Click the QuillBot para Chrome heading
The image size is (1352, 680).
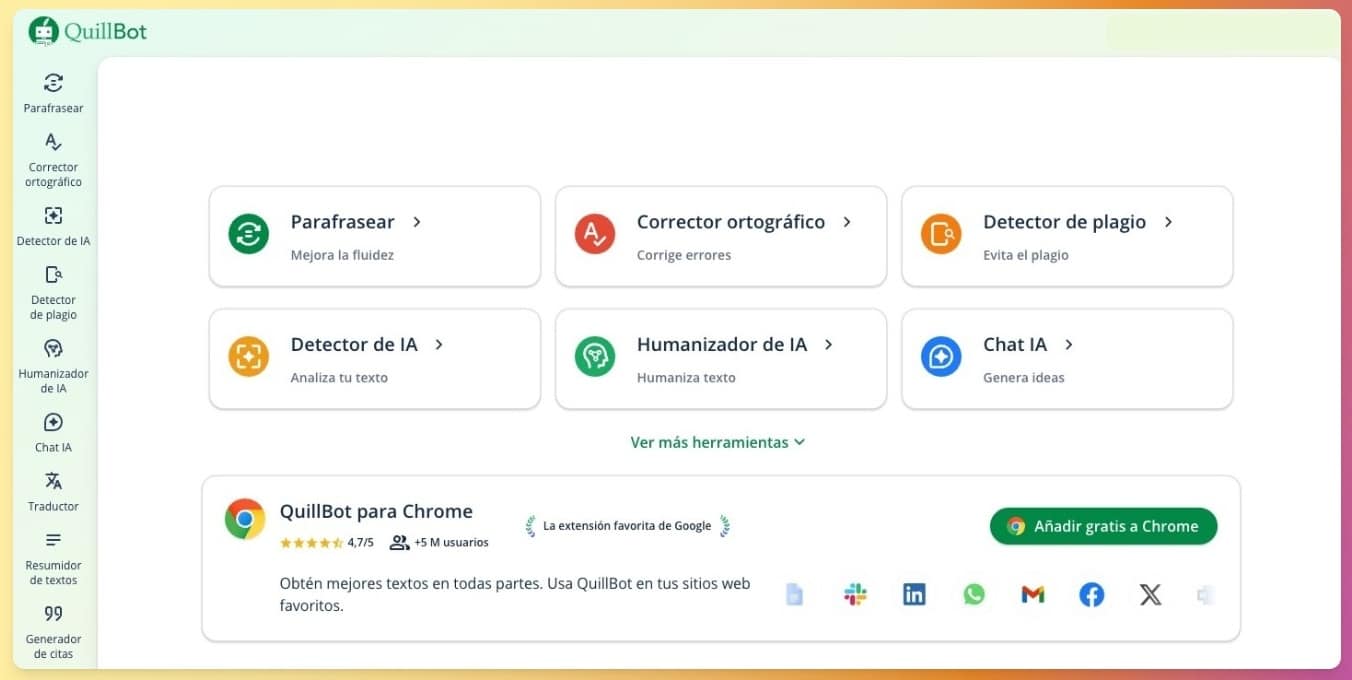[376, 511]
